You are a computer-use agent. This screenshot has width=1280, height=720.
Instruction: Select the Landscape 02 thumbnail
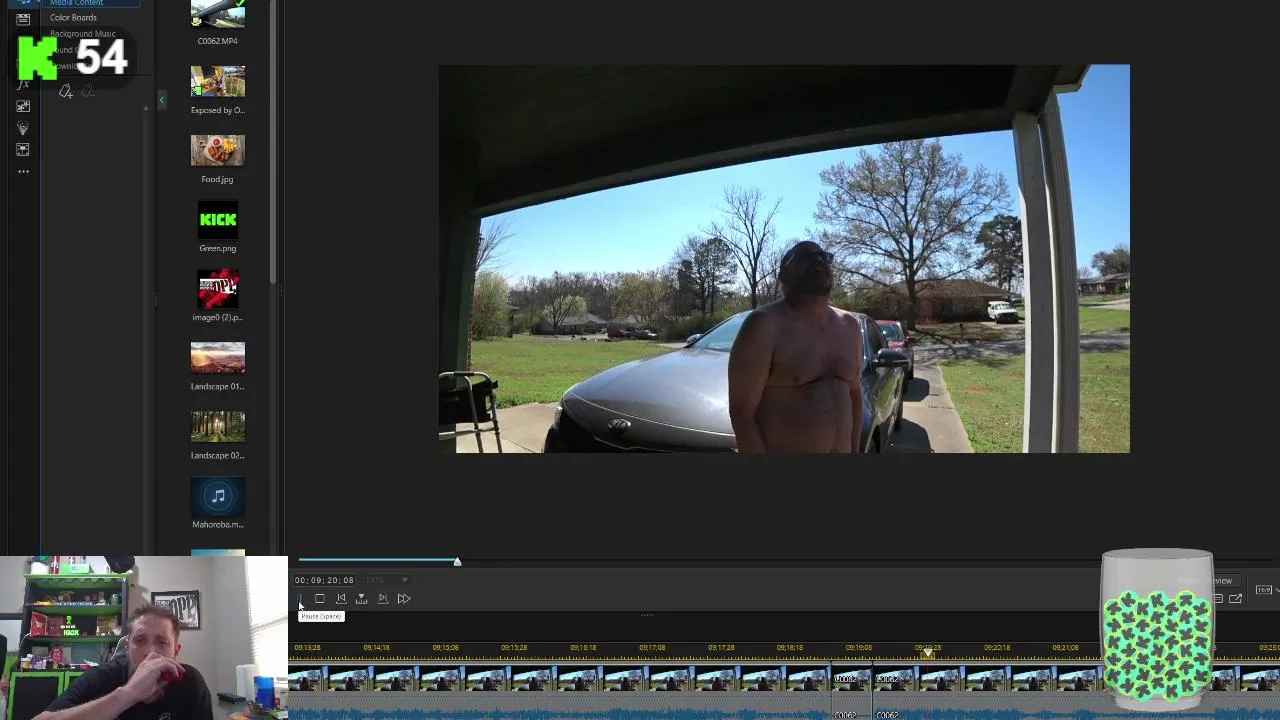coord(218,426)
